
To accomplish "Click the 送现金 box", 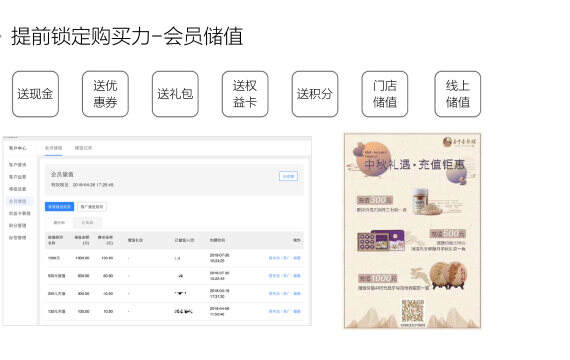I will click(x=35, y=94).
